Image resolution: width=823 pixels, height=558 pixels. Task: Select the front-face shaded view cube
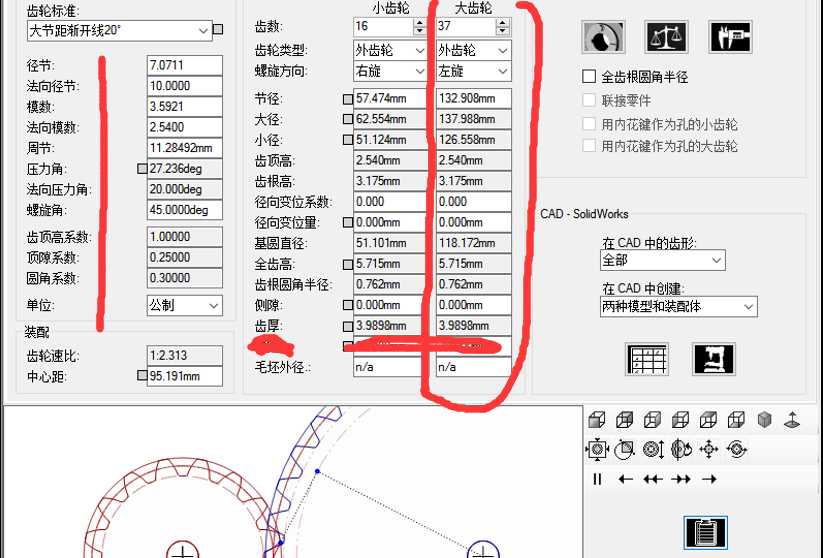point(597,420)
